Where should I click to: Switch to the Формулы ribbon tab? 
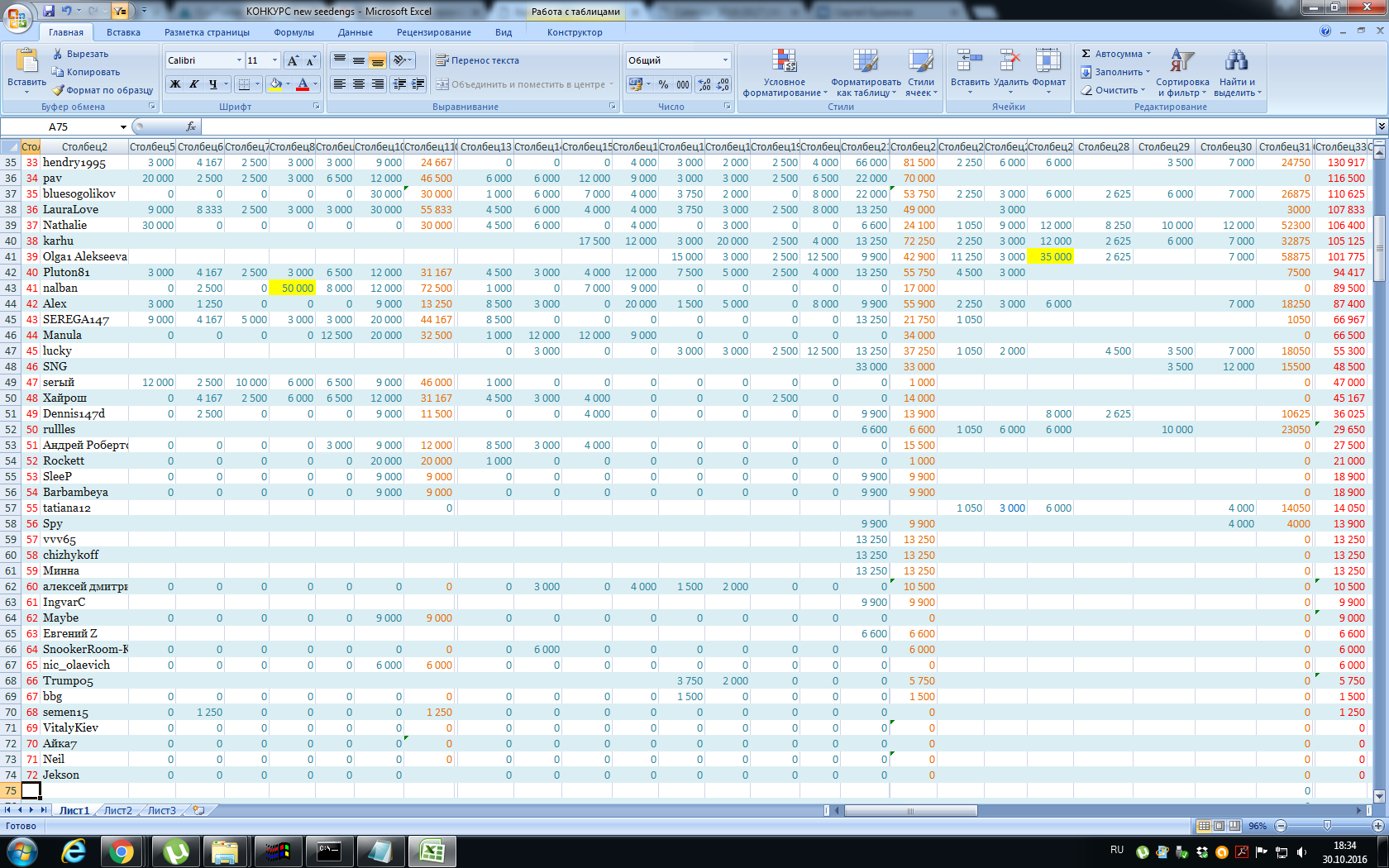tap(294, 32)
